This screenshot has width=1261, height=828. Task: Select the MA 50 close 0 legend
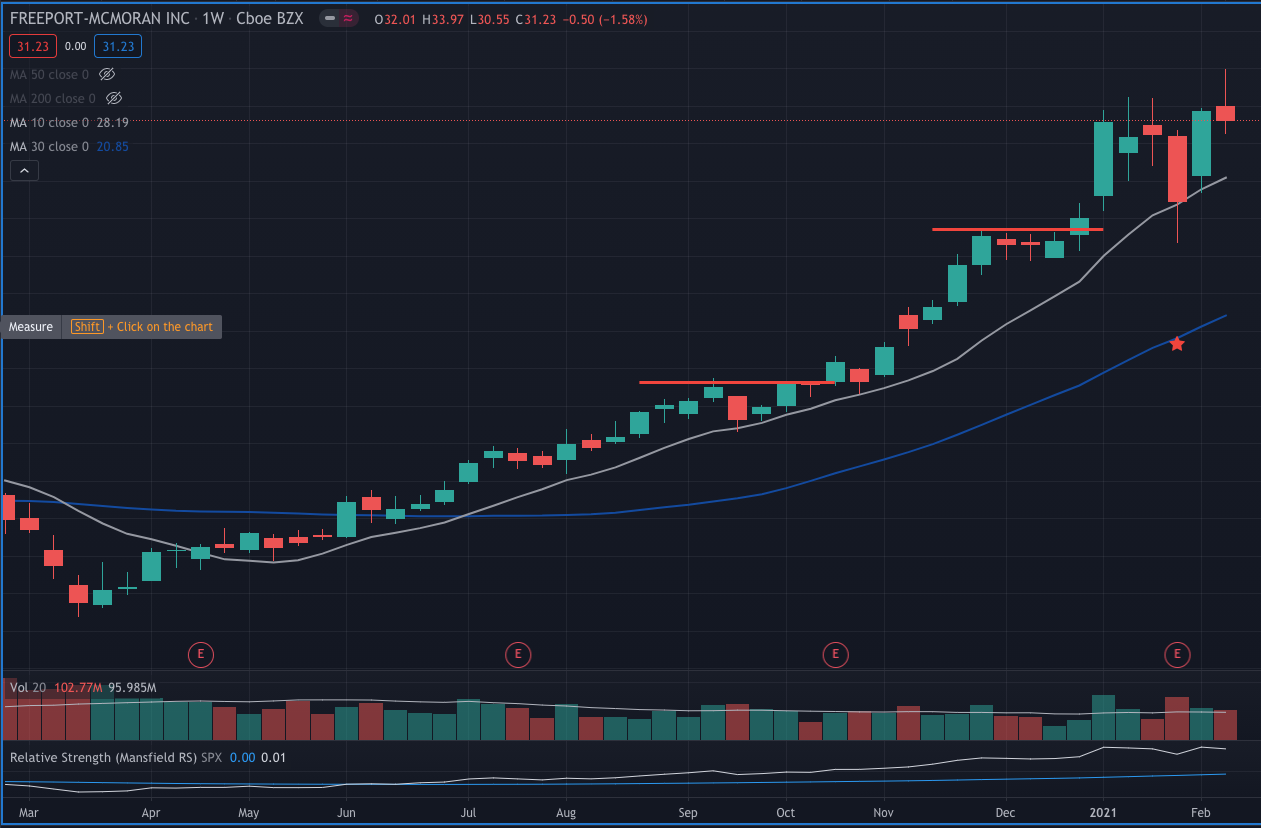point(49,74)
